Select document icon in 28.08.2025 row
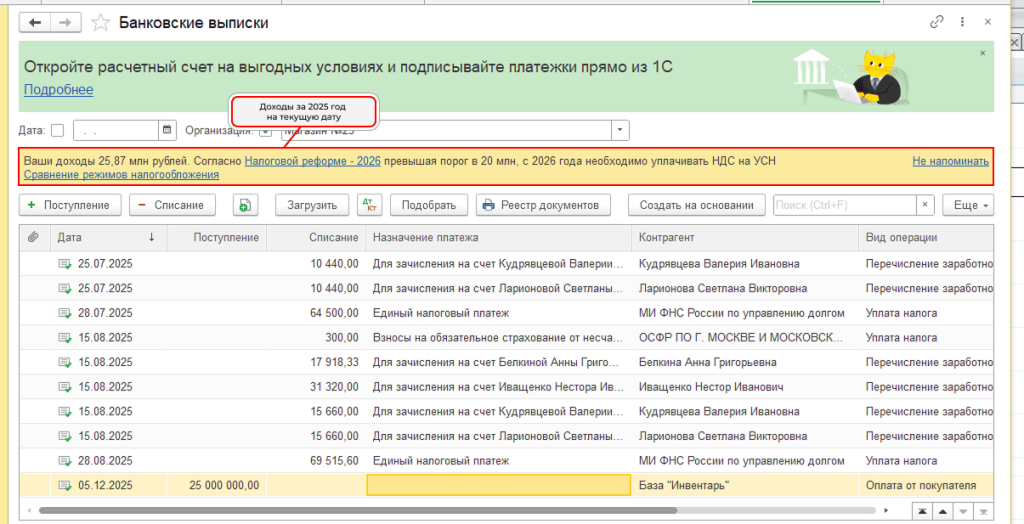The image size is (1024, 524). [65, 461]
